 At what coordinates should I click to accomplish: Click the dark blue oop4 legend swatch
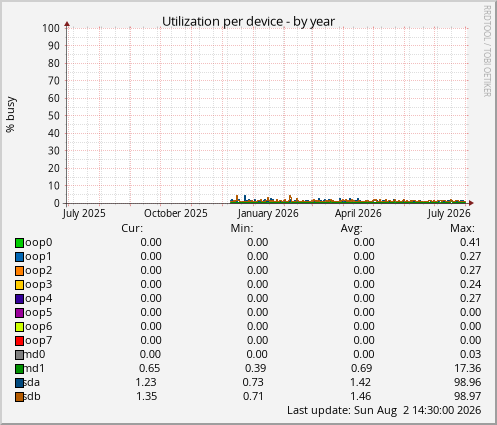tap(19, 299)
